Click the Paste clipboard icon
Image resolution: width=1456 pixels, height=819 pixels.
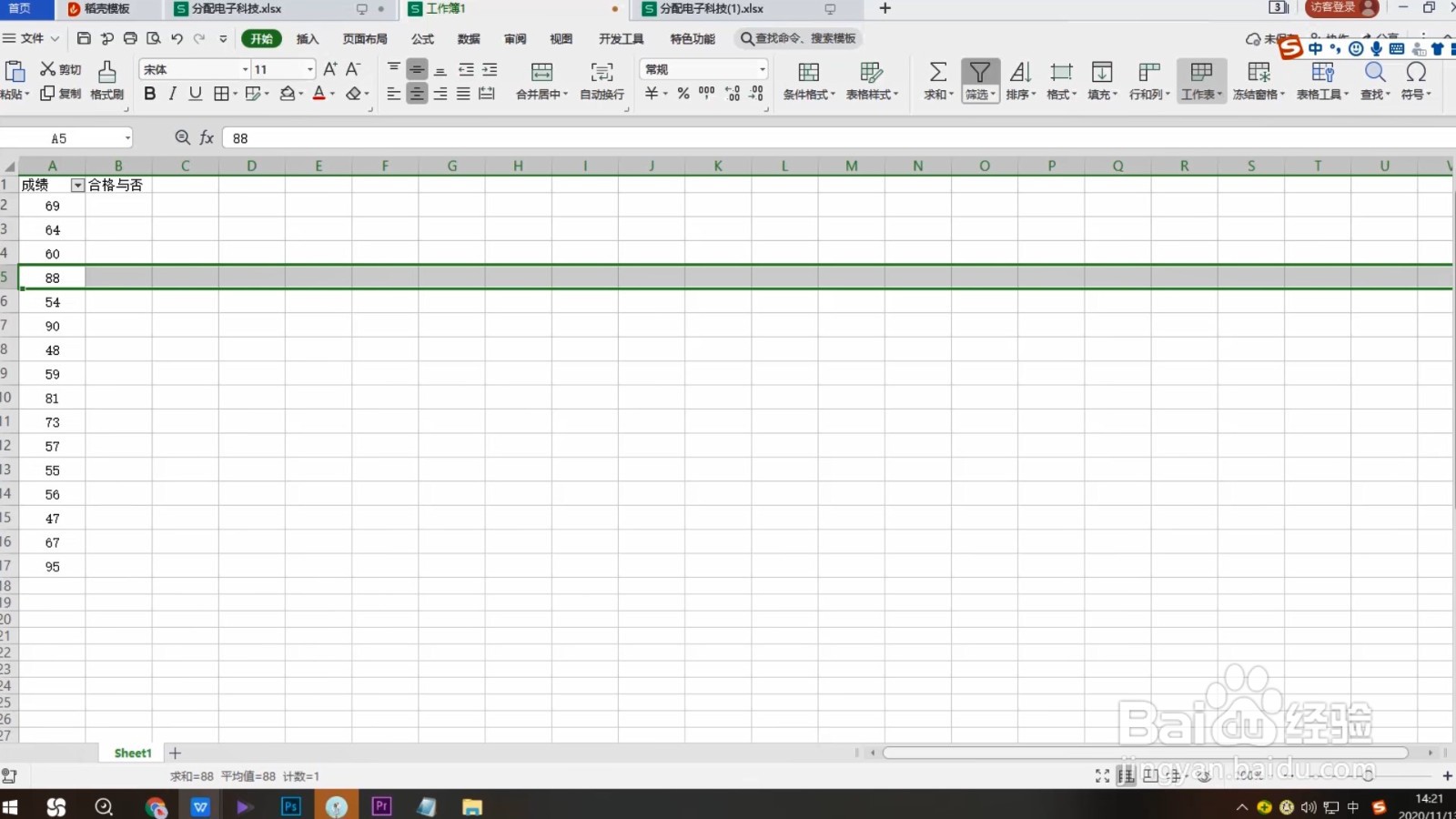tap(15, 71)
